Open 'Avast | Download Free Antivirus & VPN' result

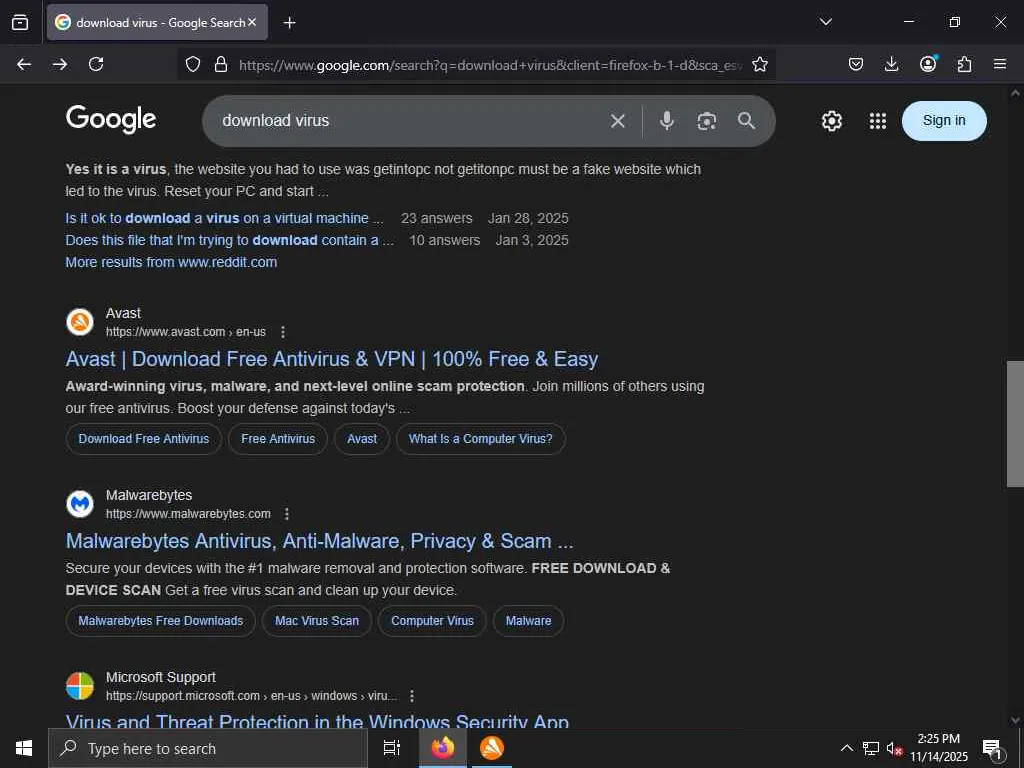(x=332, y=359)
